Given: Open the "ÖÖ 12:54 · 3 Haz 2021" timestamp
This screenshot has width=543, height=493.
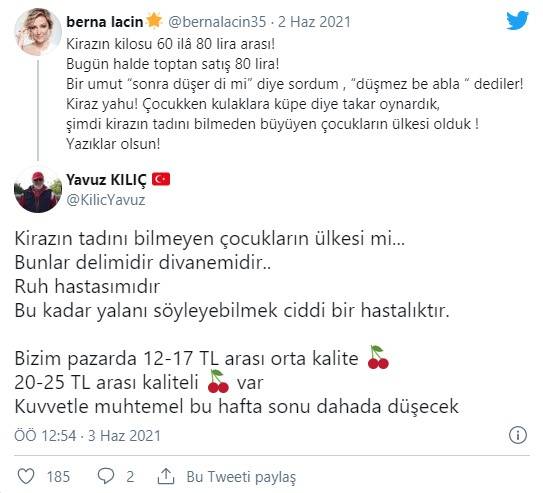Looking at the screenshot, I should 88,436.
